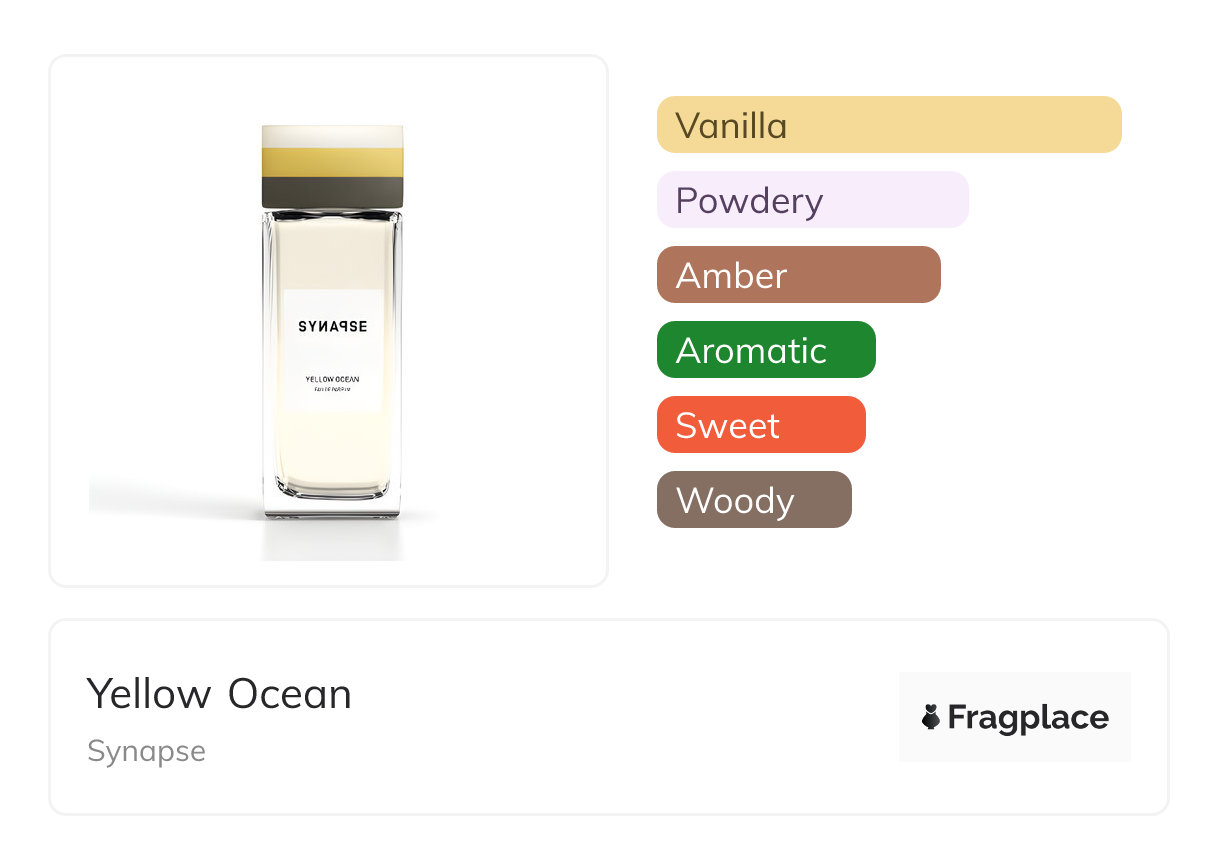Click the white top of the bottle cap
1218x864 pixels.
click(332, 136)
